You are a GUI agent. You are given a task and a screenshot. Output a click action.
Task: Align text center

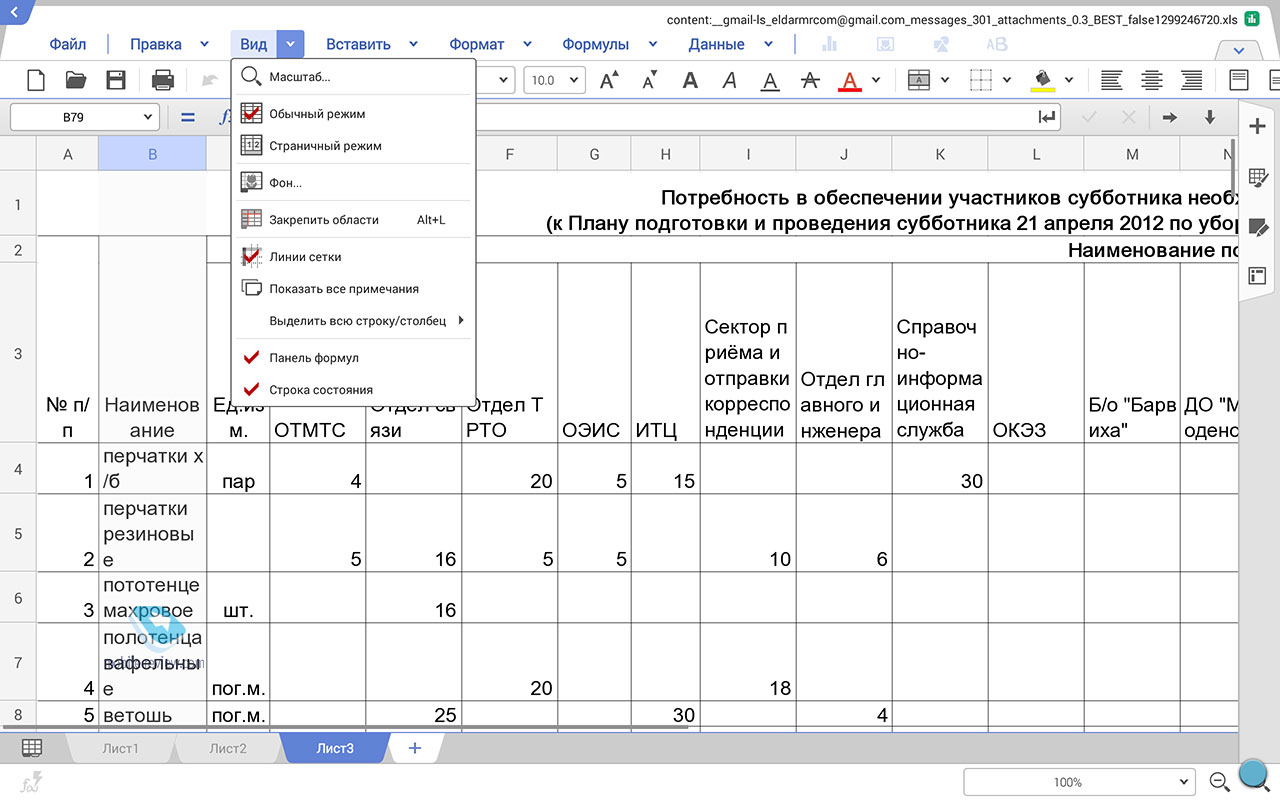point(1152,80)
